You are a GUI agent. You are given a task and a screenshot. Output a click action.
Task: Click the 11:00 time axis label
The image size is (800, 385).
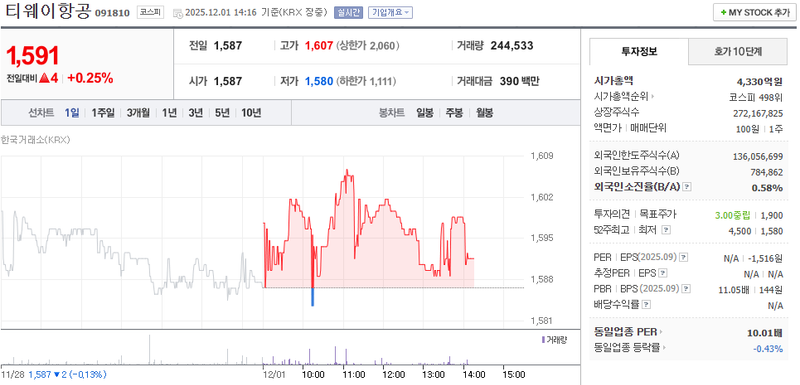pyautogui.click(x=353, y=375)
